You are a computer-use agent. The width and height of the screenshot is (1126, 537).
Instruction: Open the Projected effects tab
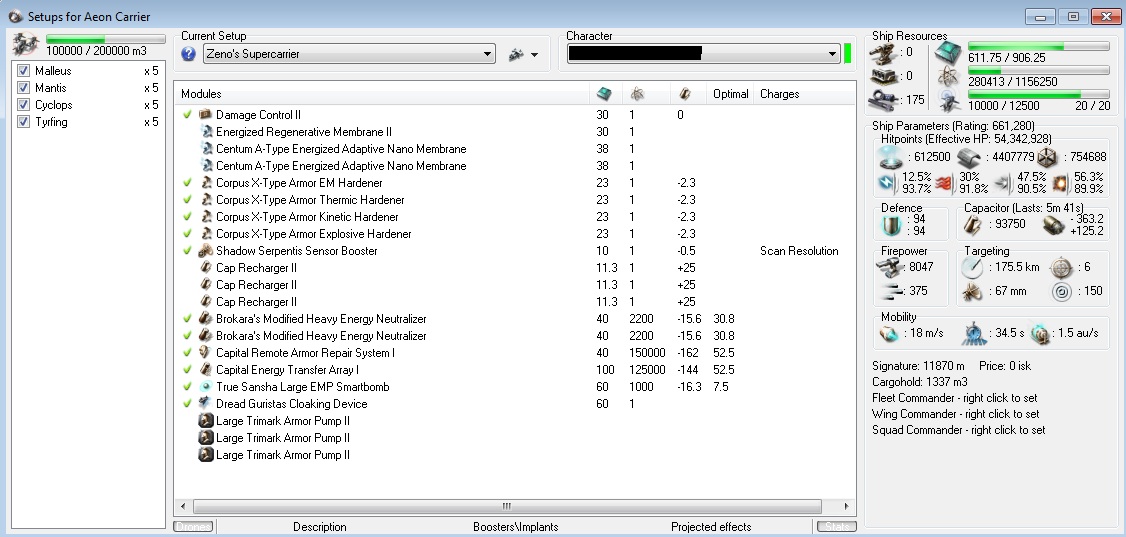click(x=711, y=527)
